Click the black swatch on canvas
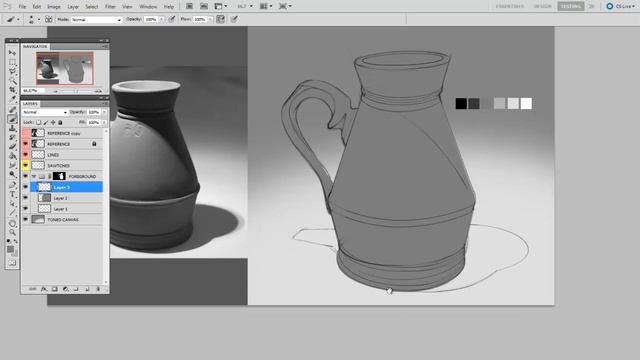The image size is (640, 360). (x=461, y=104)
